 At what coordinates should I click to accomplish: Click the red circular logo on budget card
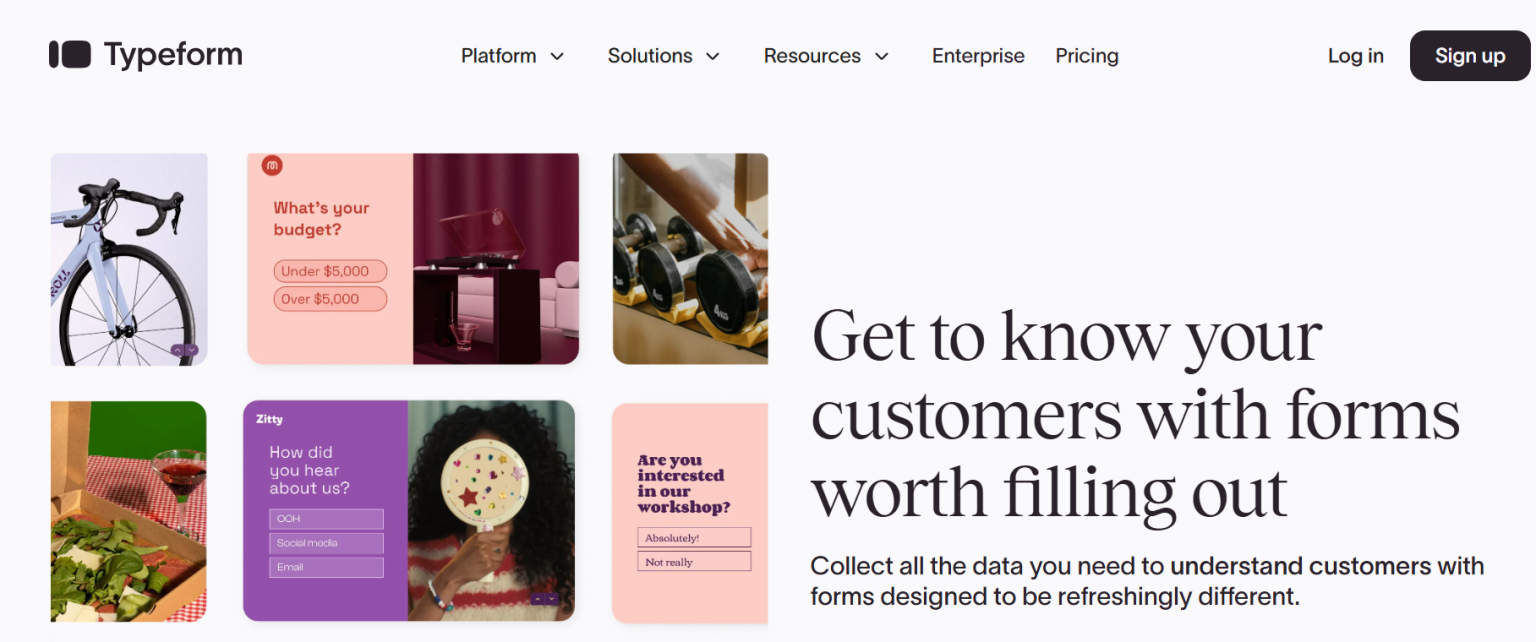point(272,165)
